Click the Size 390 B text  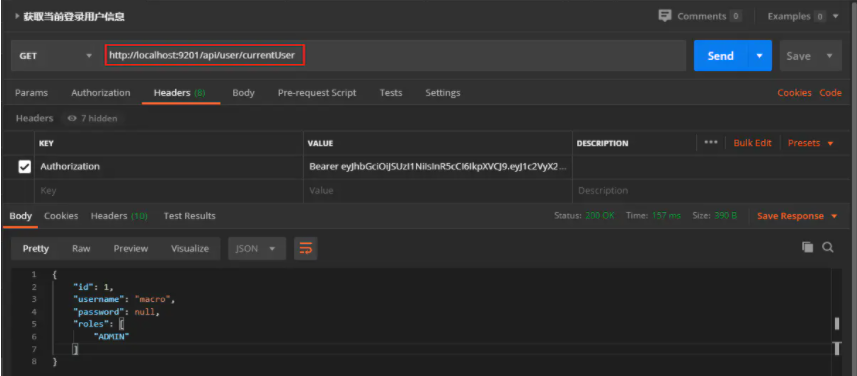pyautogui.click(x=714, y=216)
